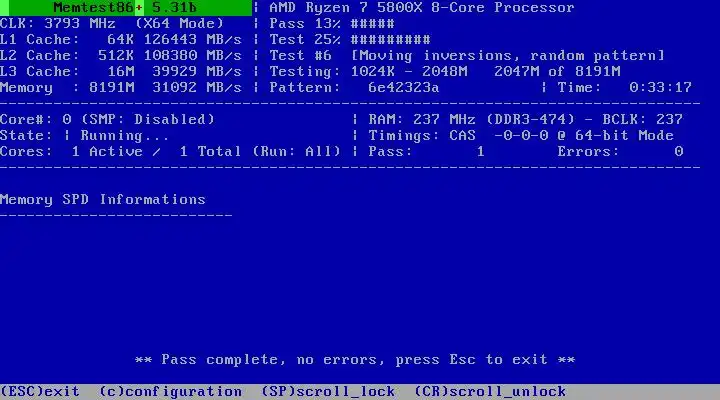Screen dimensions: 720x400
Task: Click the Testing 1024K - 2048M range
Action: click(x=368, y=72)
